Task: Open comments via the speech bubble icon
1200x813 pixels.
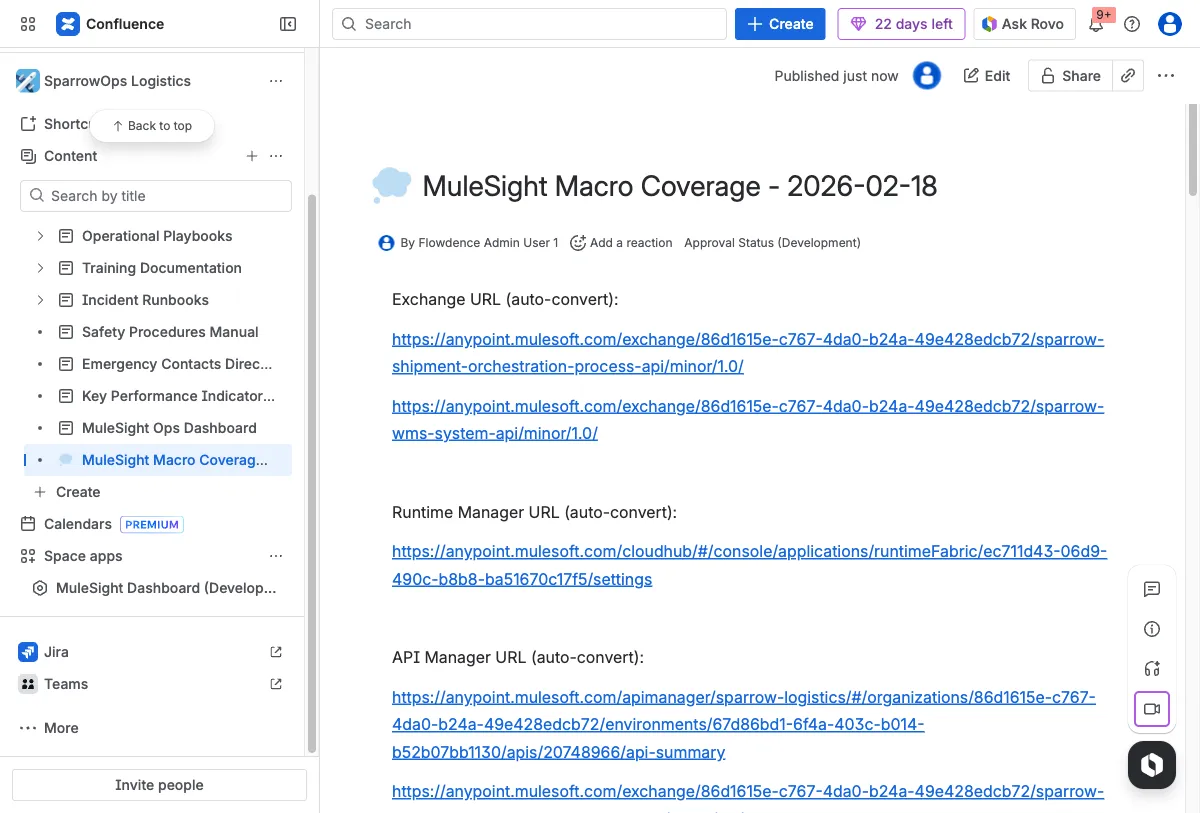Action: pos(1152,589)
